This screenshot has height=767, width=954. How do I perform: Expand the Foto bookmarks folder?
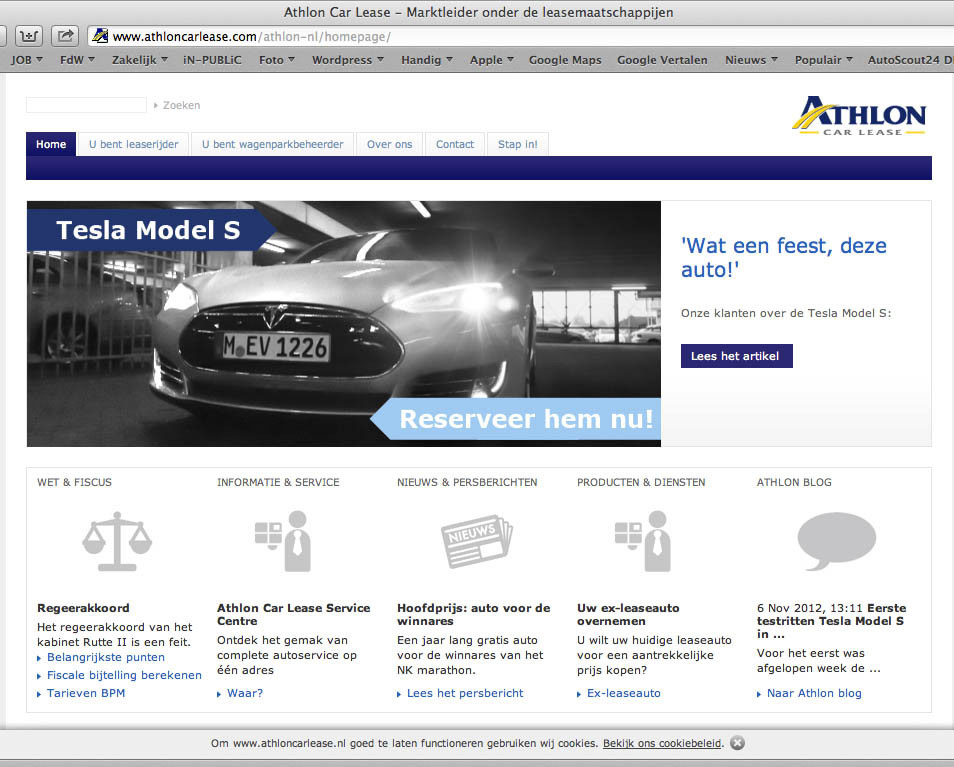(277, 60)
